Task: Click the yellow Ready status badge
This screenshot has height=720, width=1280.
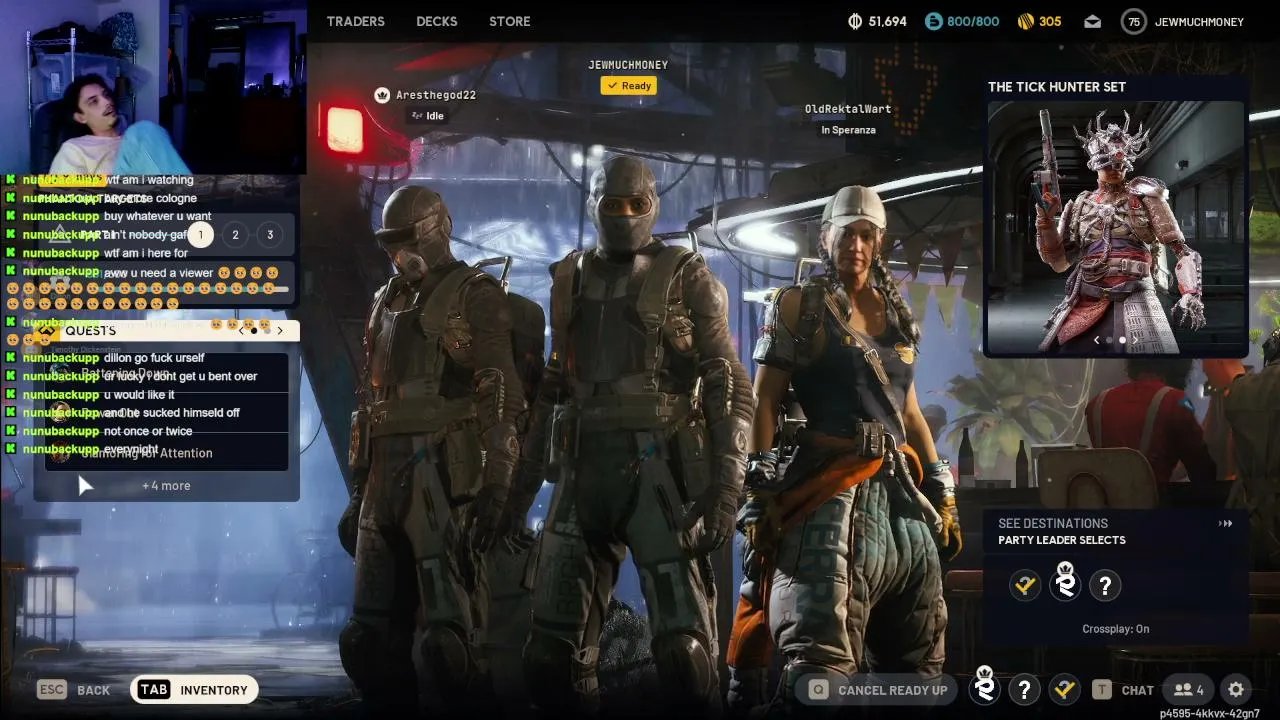Action: (628, 86)
